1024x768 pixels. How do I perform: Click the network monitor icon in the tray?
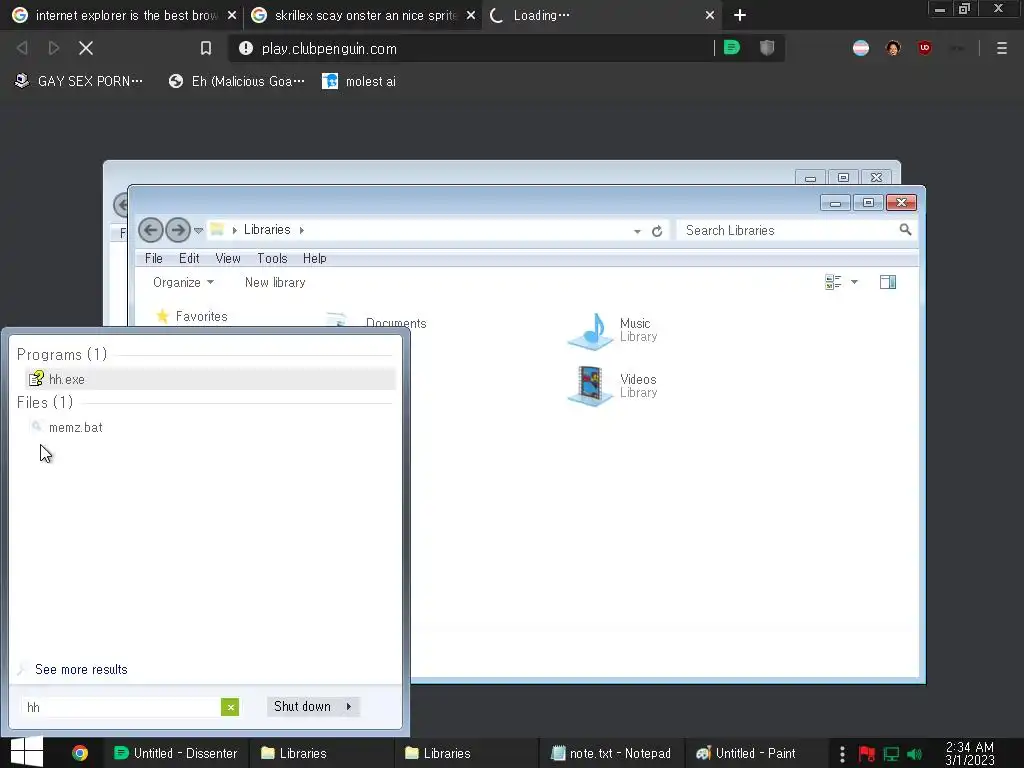[x=891, y=754]
